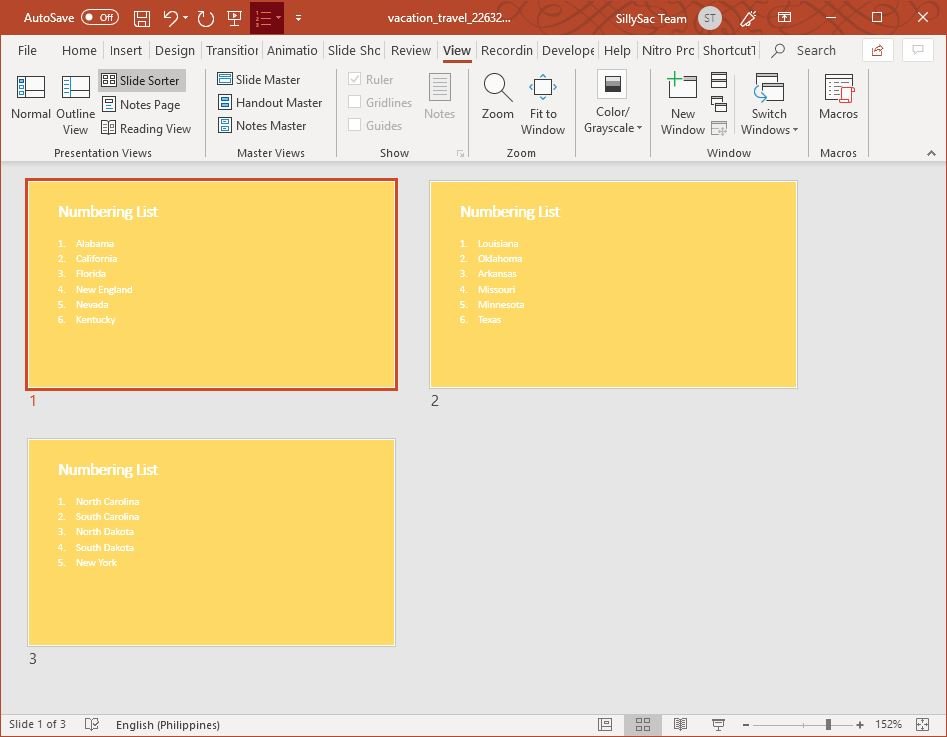Switch to Normal view in ribbon

31,99
